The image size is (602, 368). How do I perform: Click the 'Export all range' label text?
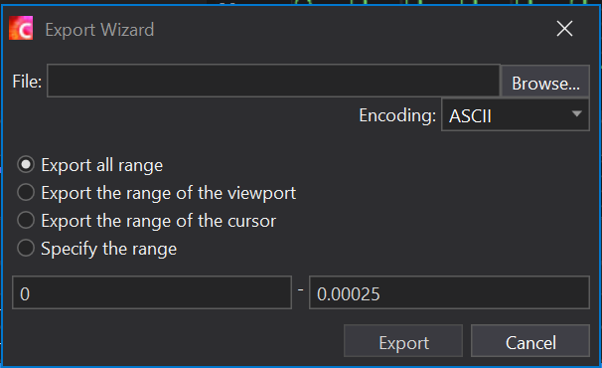click(x=102, y=165)
